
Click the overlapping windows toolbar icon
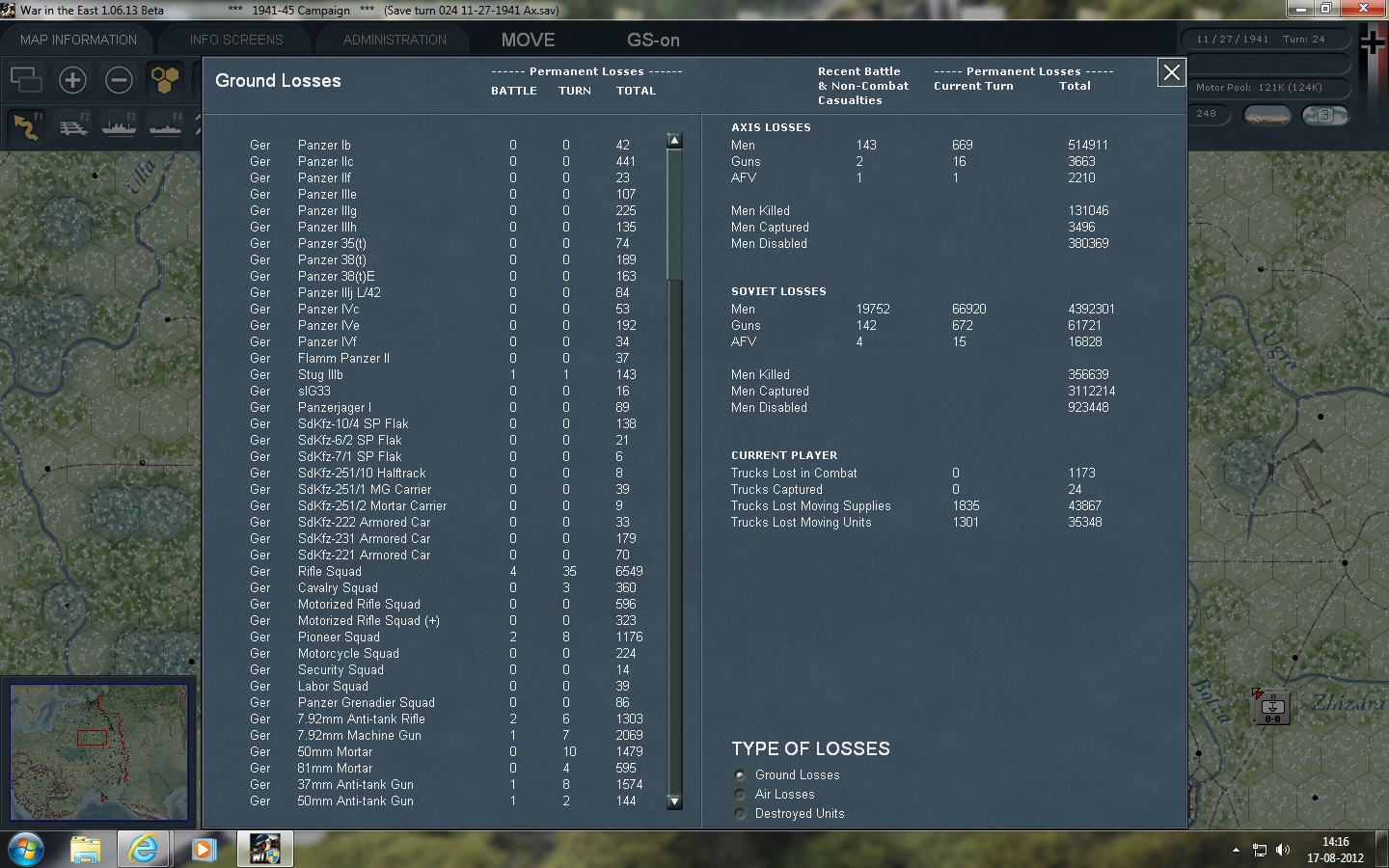(x=26, y=79)
